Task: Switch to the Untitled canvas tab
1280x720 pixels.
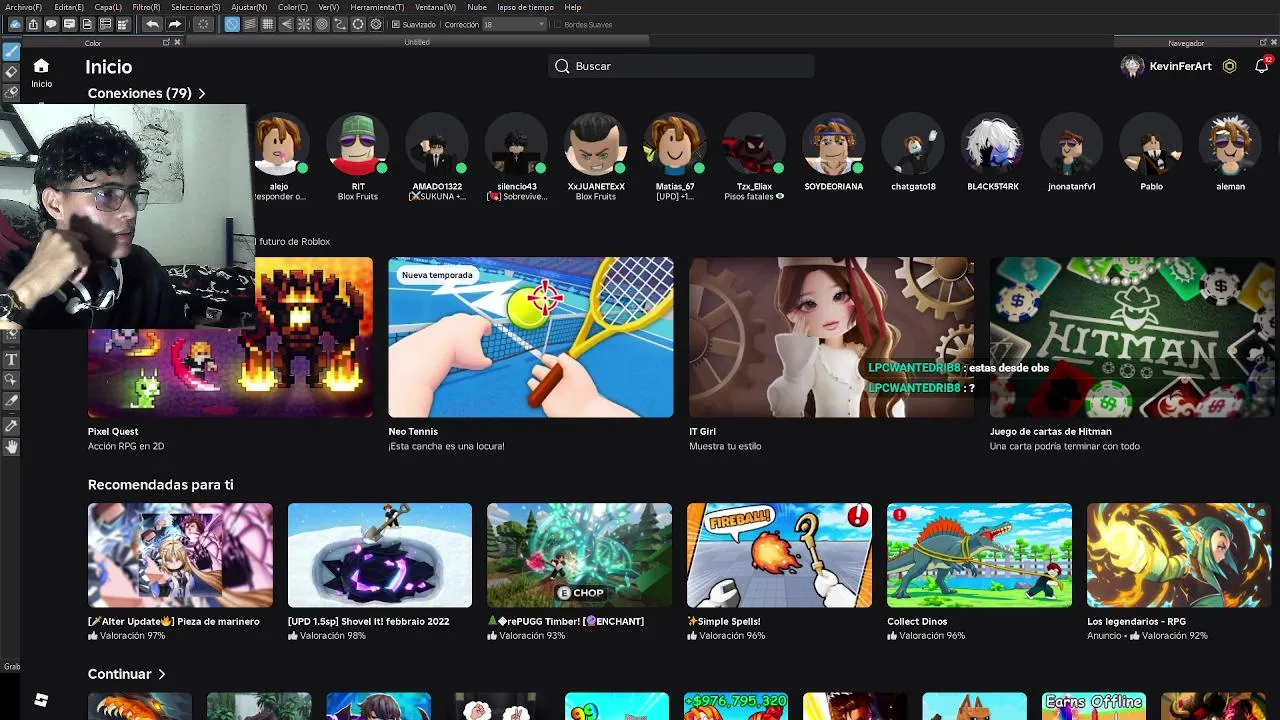Action: [x=417, y=42]
